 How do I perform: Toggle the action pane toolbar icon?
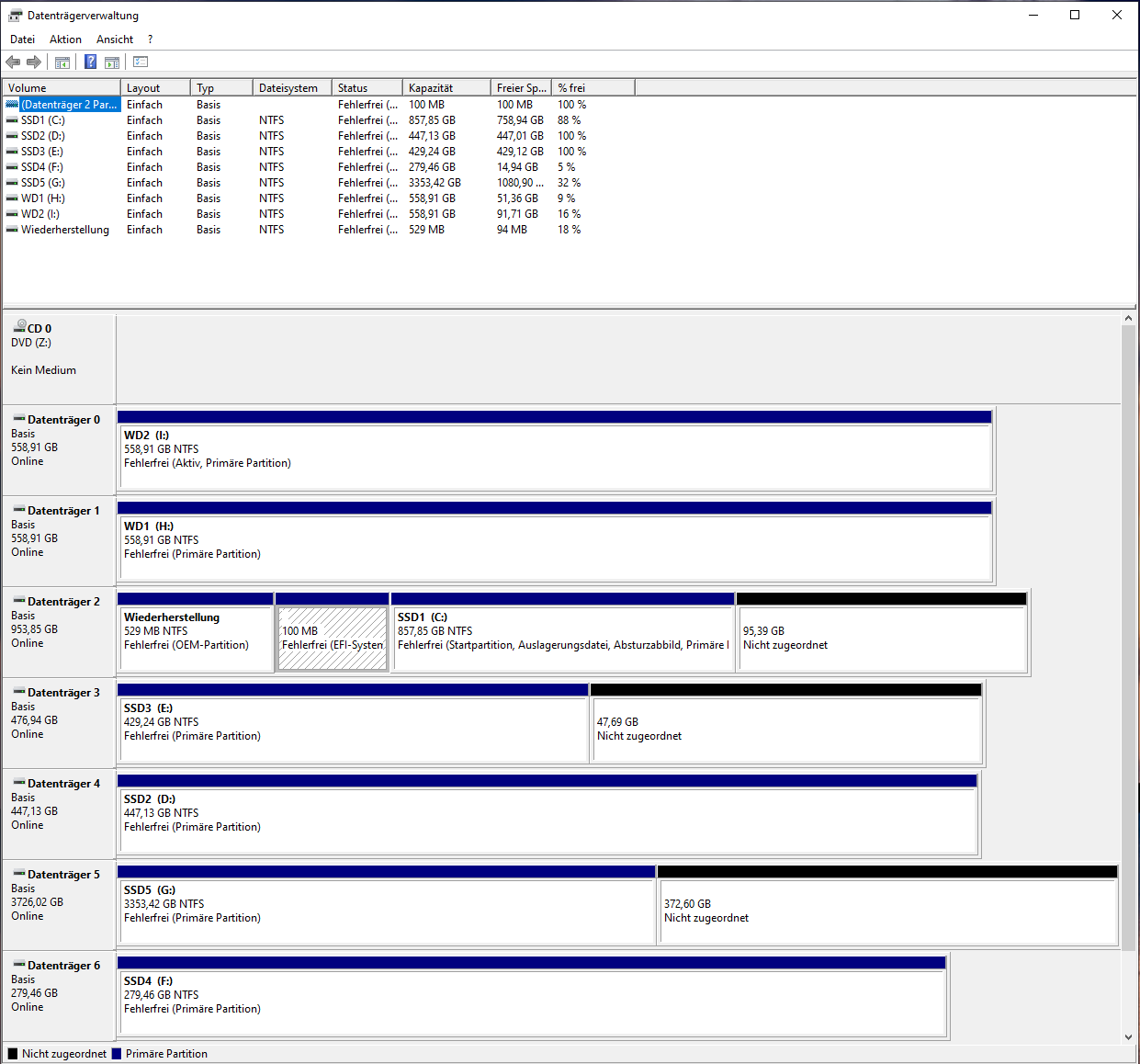tap(112, 62)
